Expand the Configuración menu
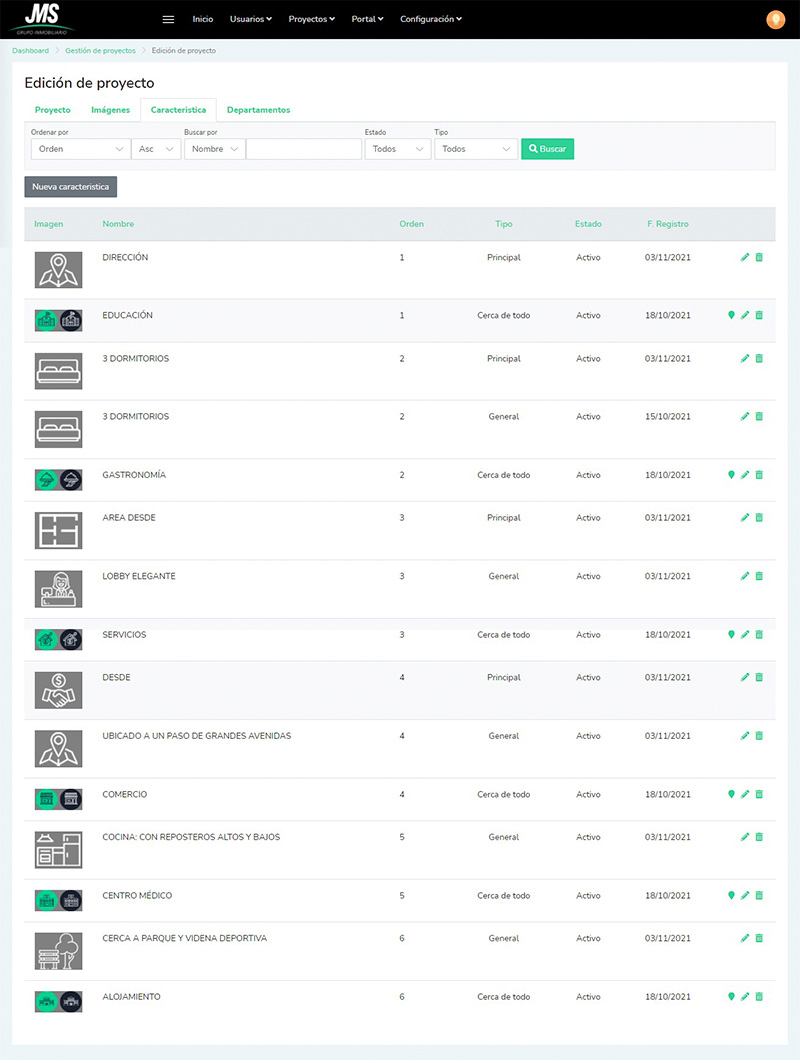800x1063 pixels. pyautogui.click(x=431, y=20)
